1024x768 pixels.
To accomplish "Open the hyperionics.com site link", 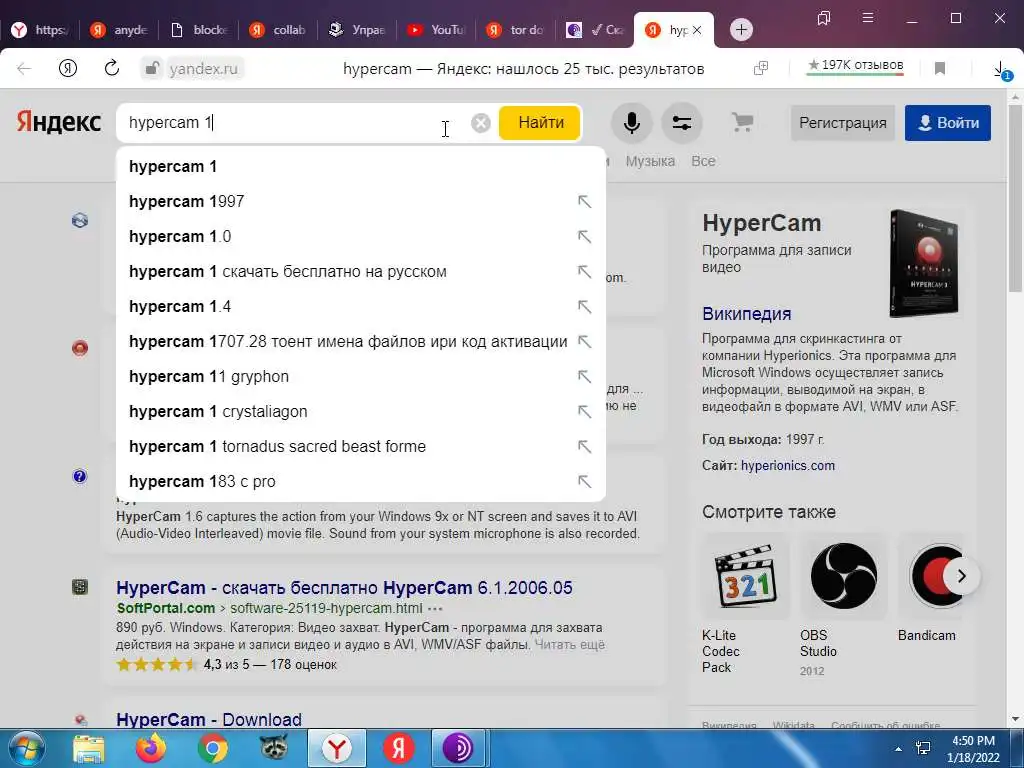I will click(788, 466).
